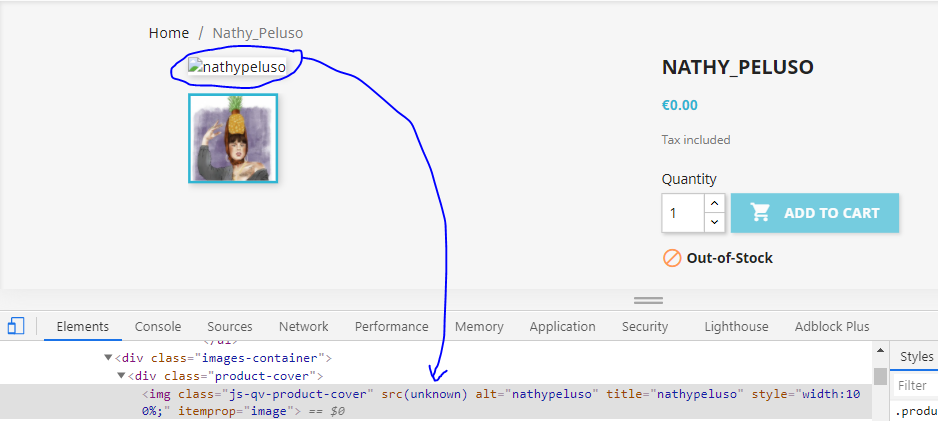Click the Styles Filter field

tap(914, 385)
